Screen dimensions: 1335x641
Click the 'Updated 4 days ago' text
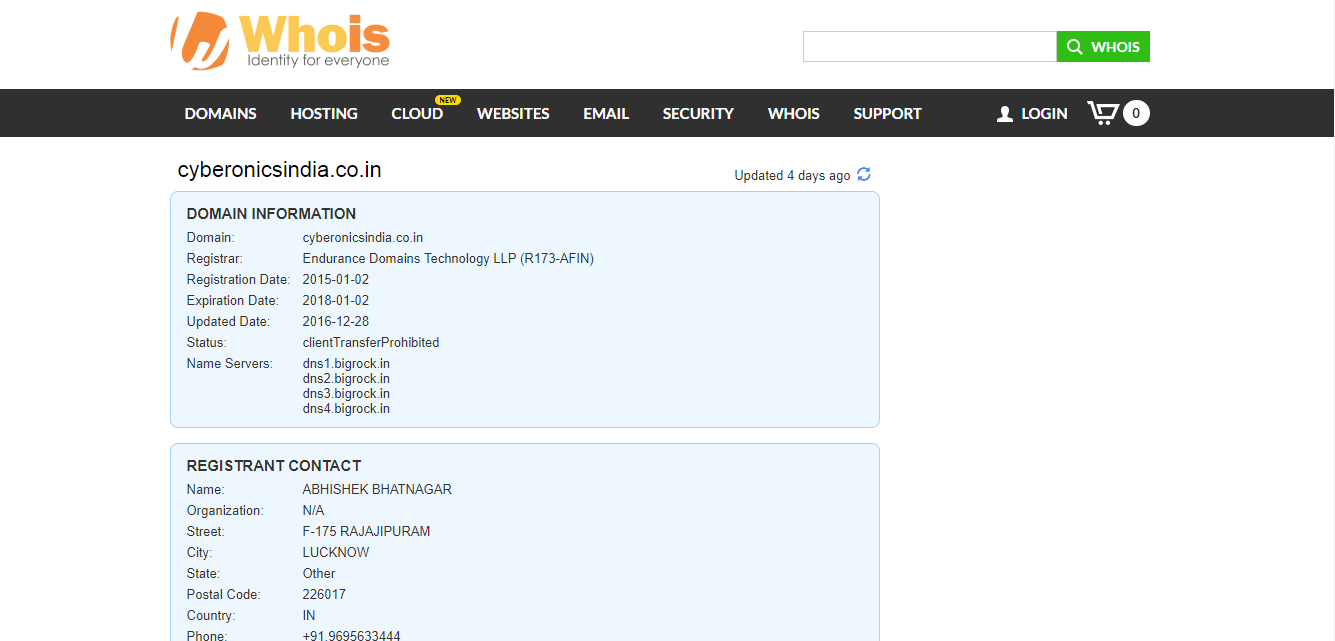[792, 175]
